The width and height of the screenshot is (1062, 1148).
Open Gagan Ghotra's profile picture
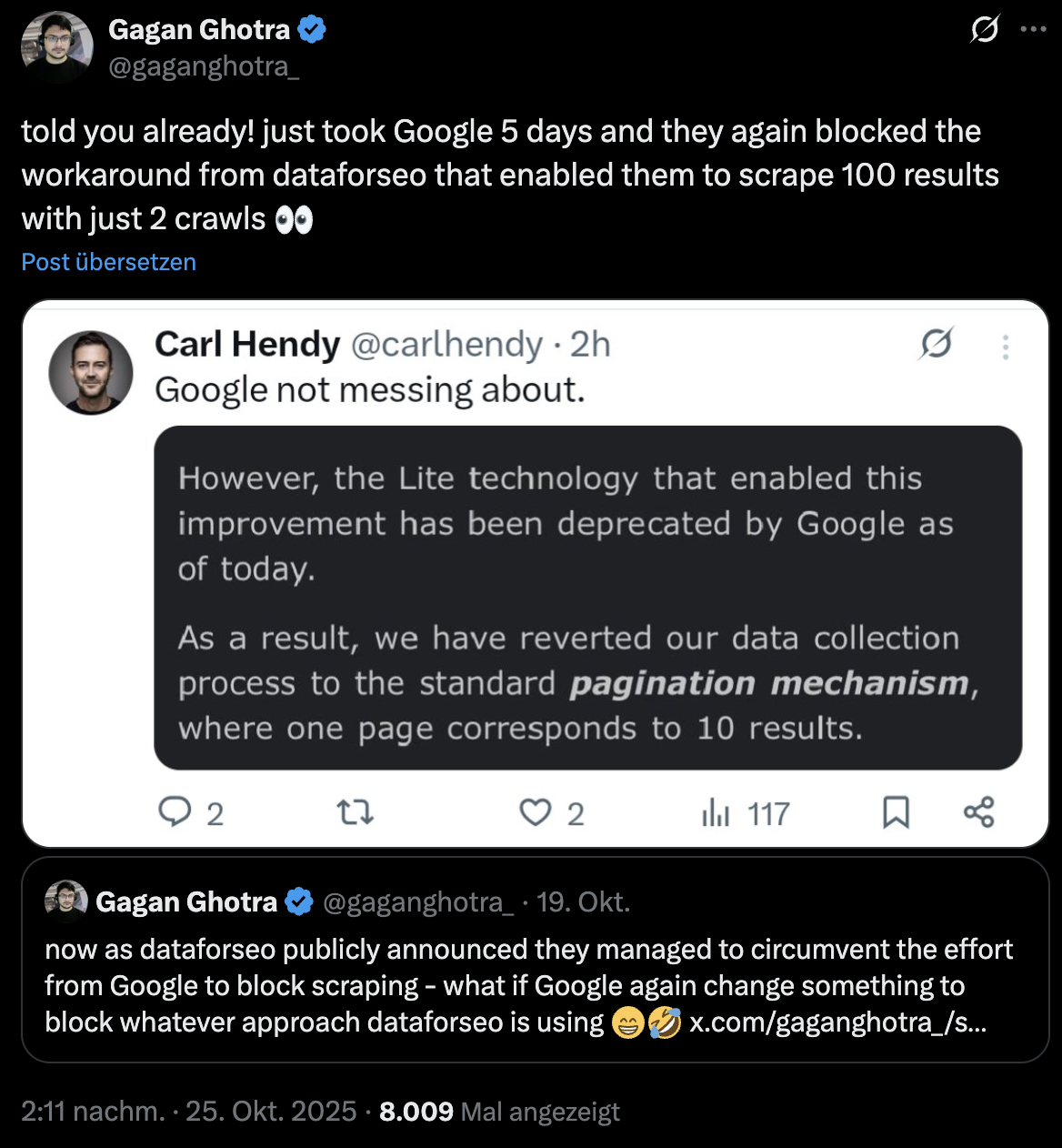(x=56, y=47)
